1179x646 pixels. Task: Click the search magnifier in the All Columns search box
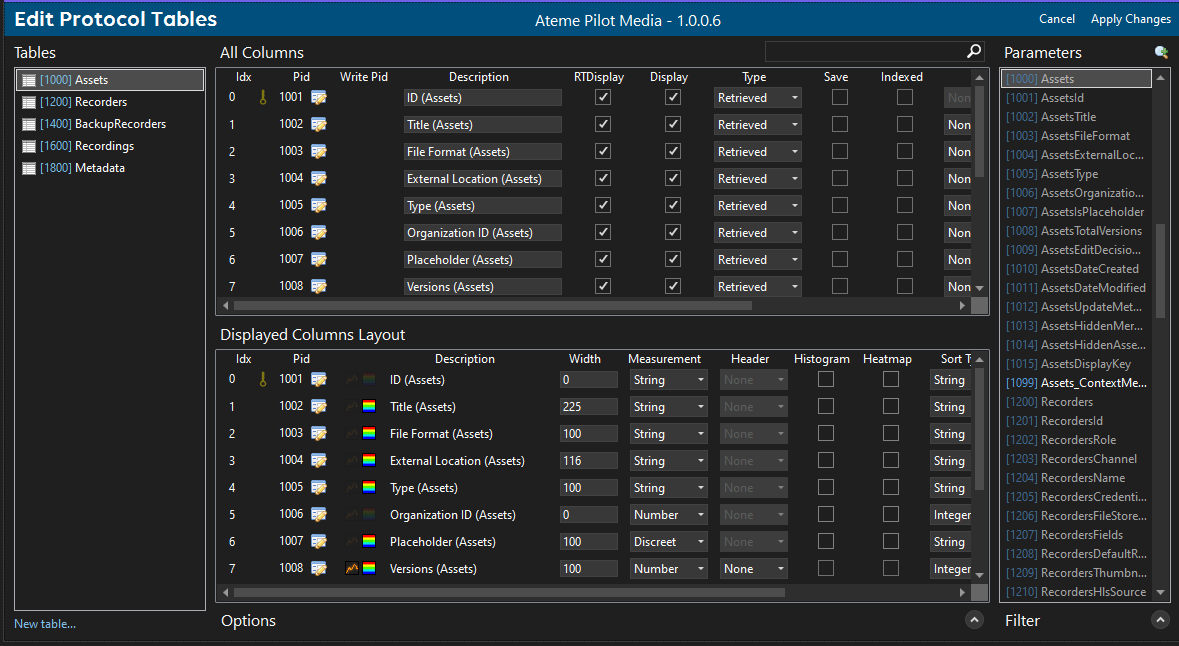974,50
